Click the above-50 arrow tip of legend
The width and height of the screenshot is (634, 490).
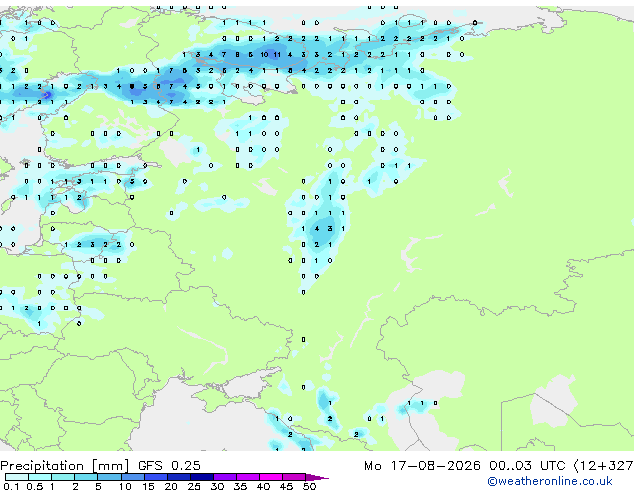[317, 478]
